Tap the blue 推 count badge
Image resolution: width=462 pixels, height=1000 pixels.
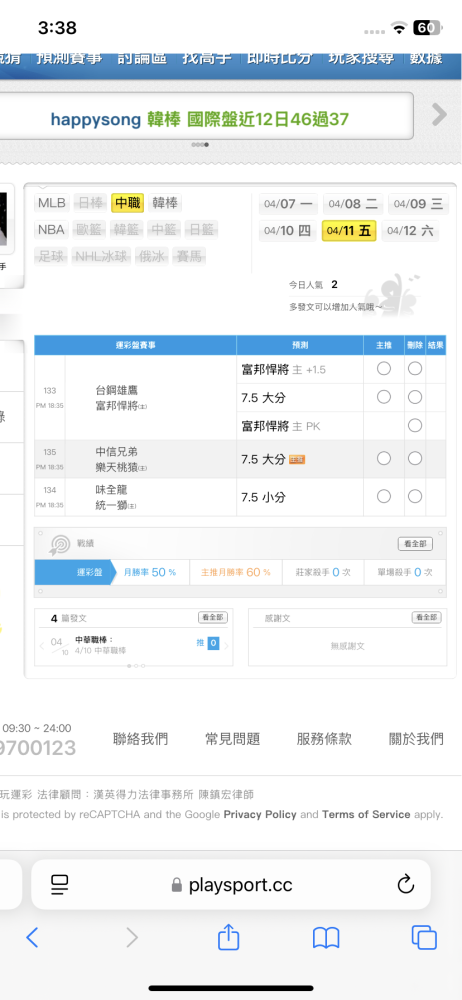click(213, 643)
